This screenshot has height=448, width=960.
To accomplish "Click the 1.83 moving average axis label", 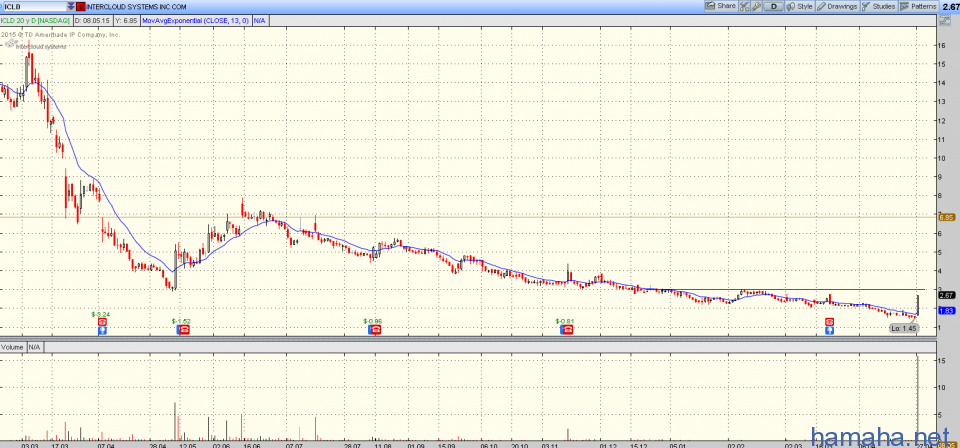I will [x=947, y=311].
